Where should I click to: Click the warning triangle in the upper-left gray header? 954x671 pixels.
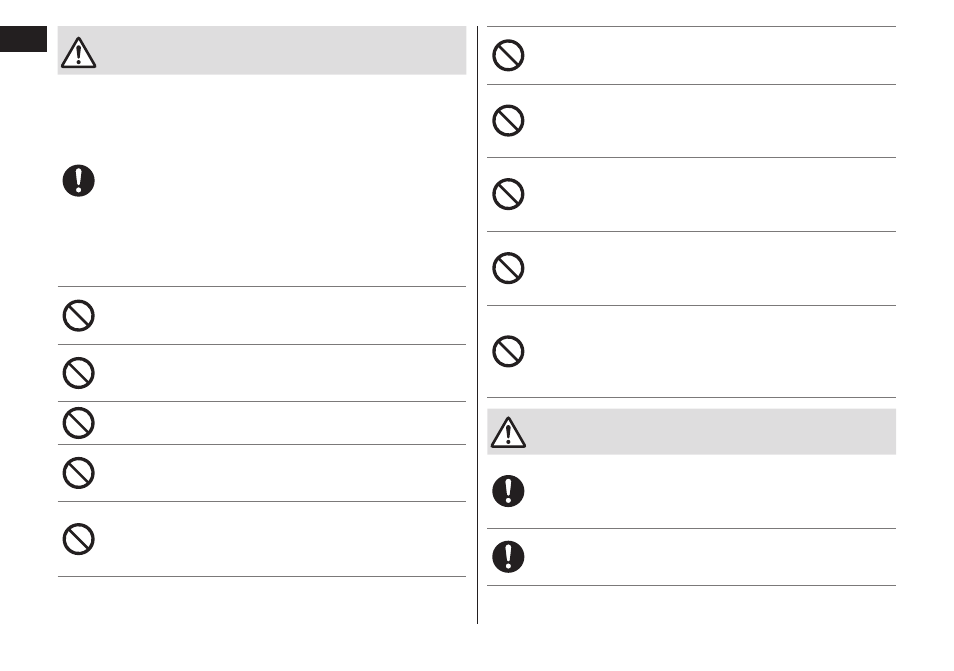click(x=78, y=53)
